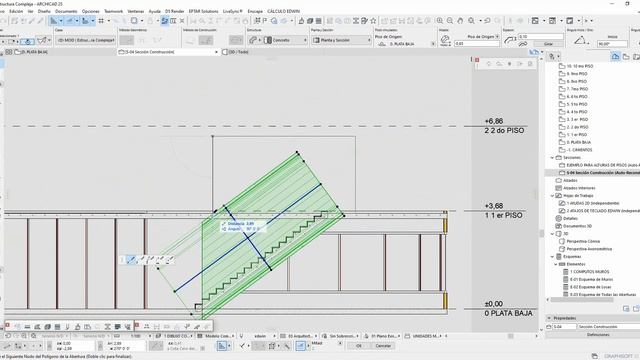Click the Enscape menu item
Screen dimensions: 640x360
pyautogui.click(x=255, y=11)
